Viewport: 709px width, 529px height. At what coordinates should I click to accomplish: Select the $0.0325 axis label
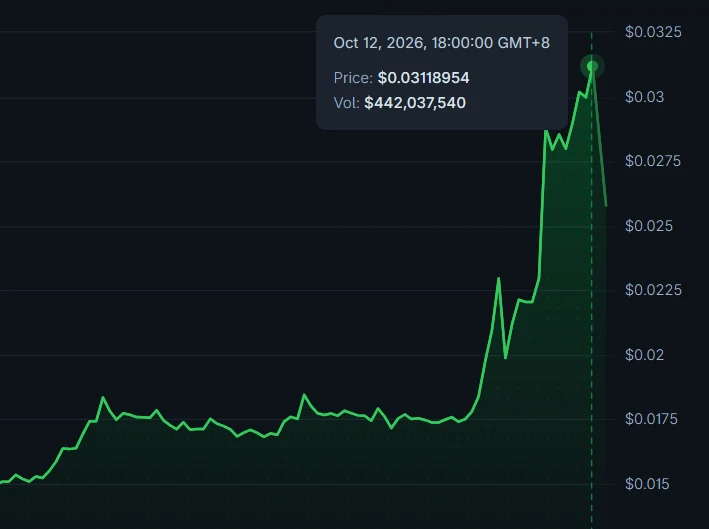(x=653, y=32)
